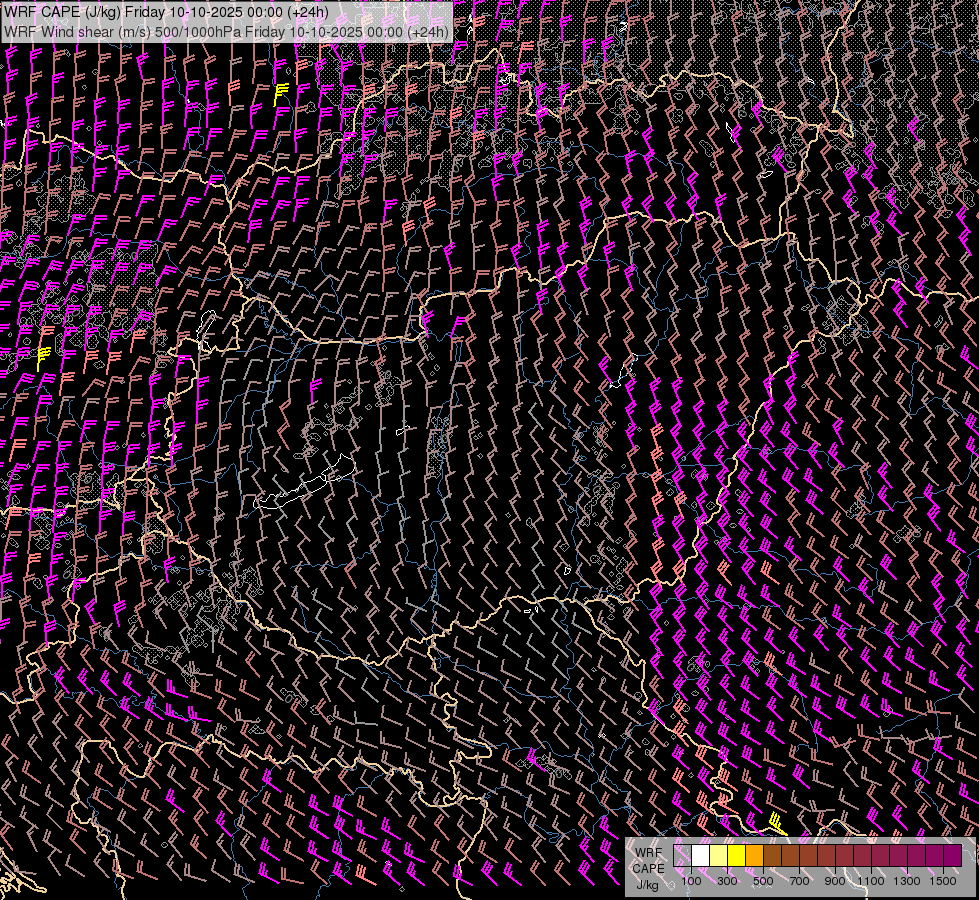Select the orange swatch in the CAPE legend
Image resolution: width=979 pixels, height=900 pixels.
coord(755,856)
